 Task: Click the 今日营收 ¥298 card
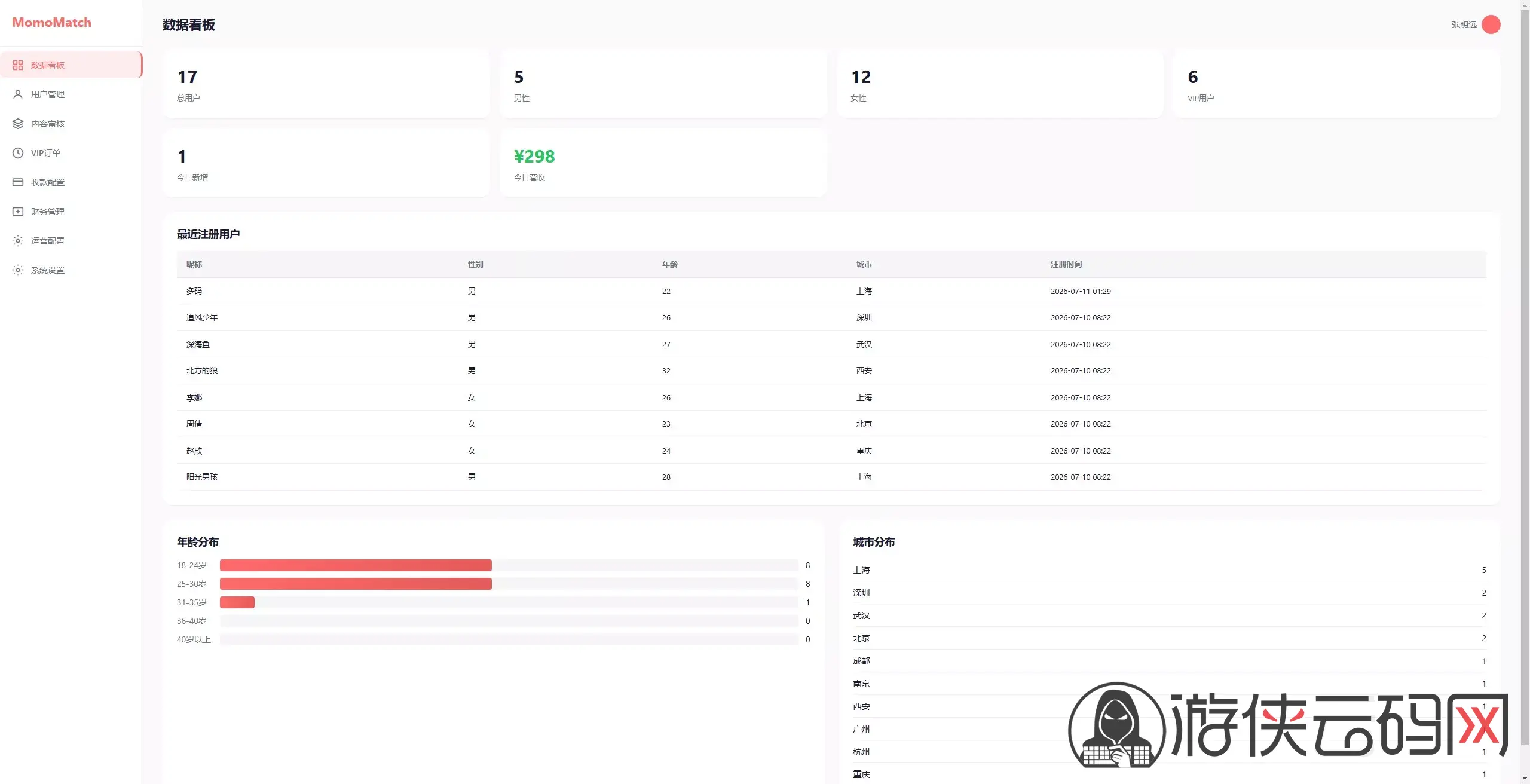coord(663,163)
